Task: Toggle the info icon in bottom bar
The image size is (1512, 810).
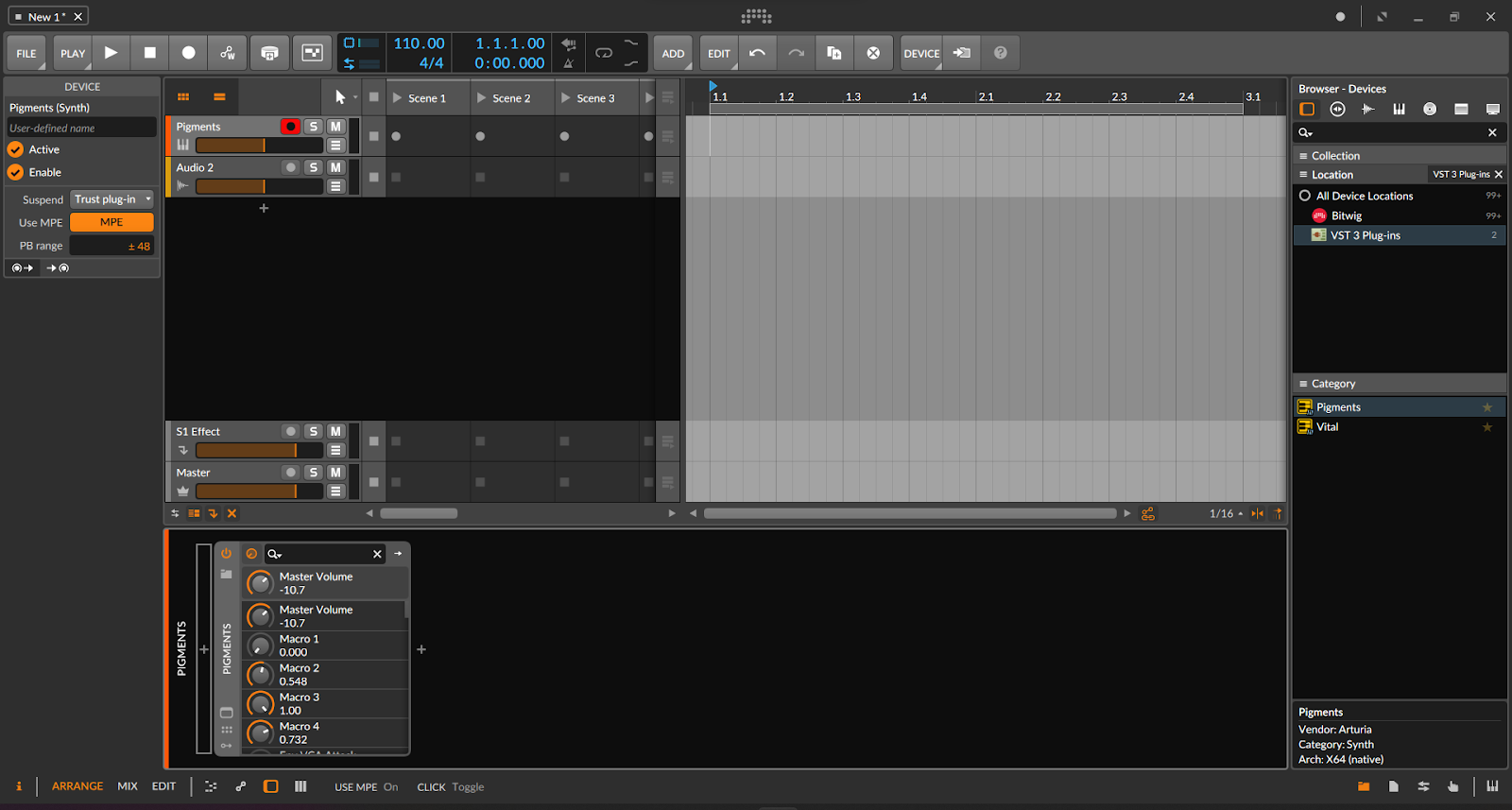Action: 18,786
